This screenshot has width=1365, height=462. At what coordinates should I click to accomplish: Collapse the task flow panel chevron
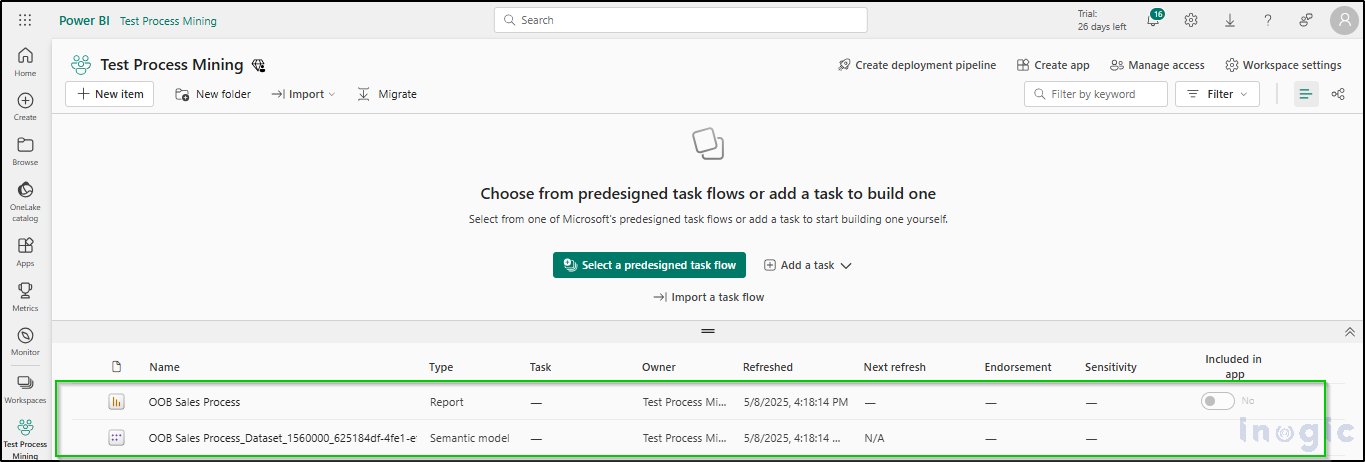point(1349,332)
